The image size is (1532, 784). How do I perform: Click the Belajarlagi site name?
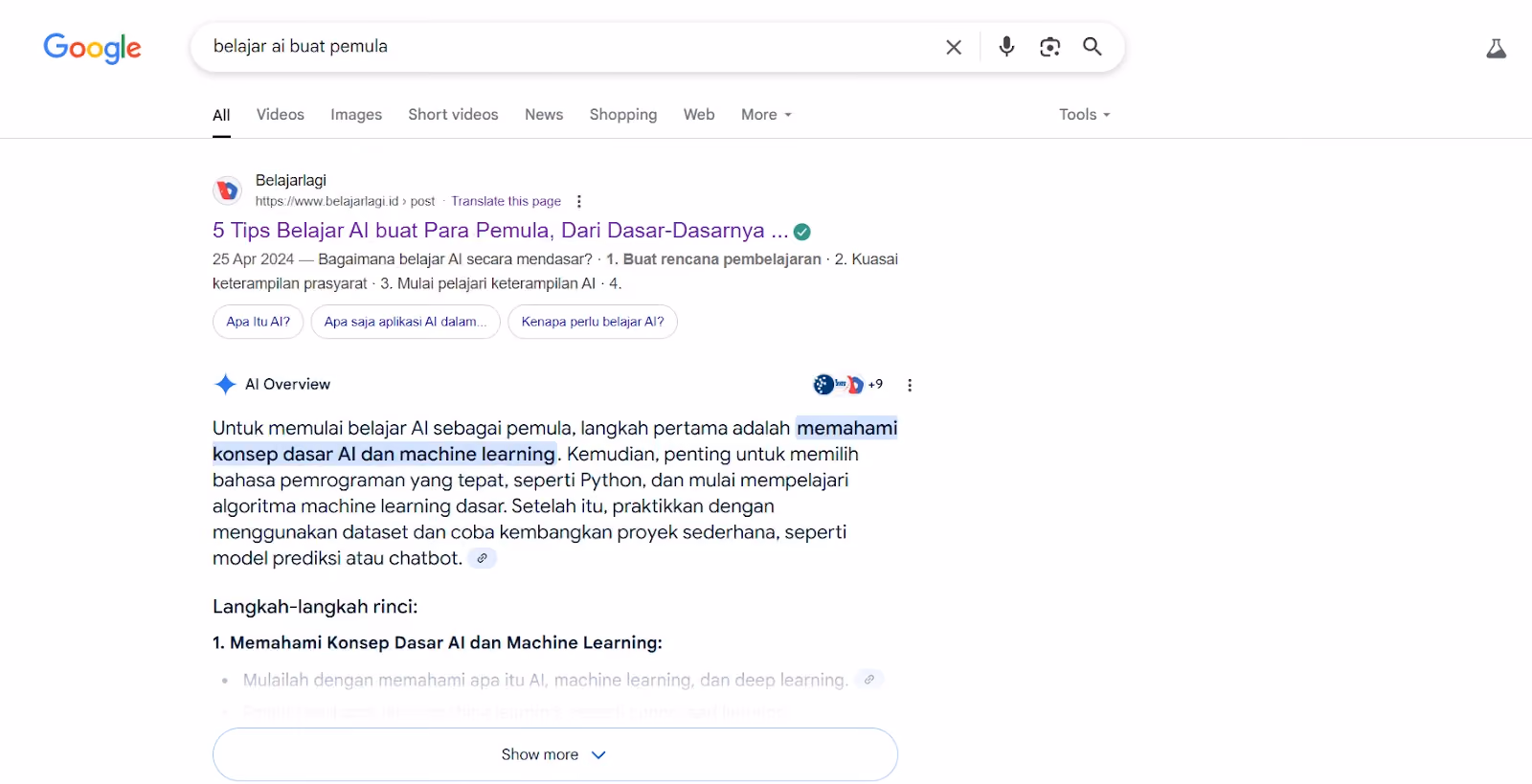click(x=291, y=180)
